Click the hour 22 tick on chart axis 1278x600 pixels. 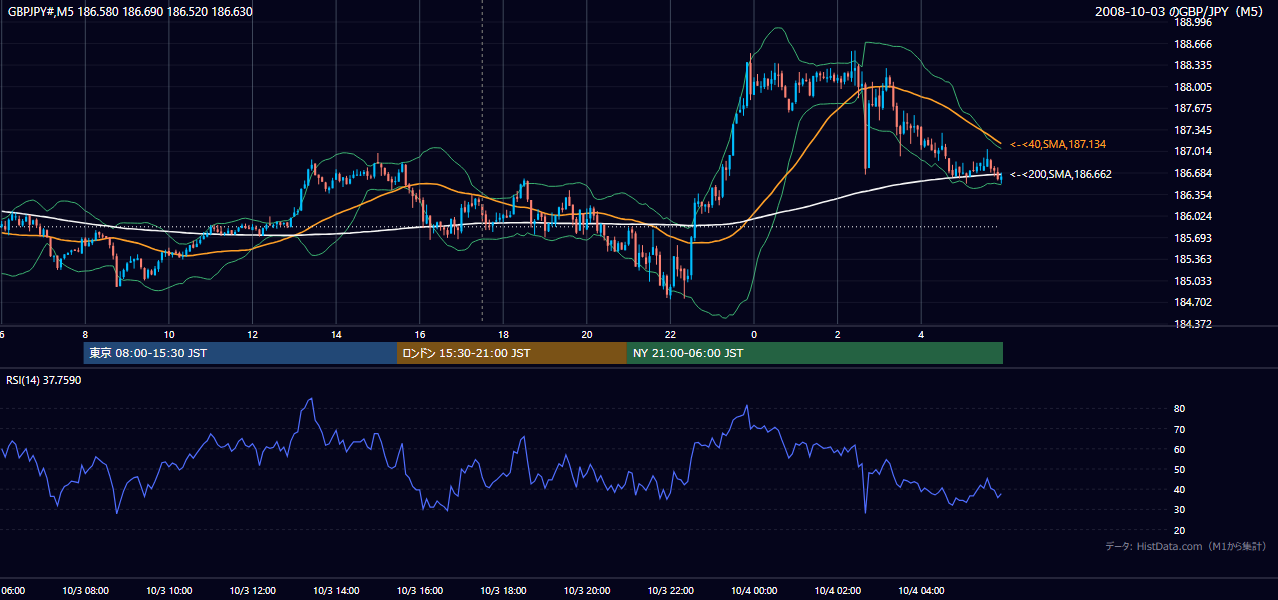click(670, 334)
